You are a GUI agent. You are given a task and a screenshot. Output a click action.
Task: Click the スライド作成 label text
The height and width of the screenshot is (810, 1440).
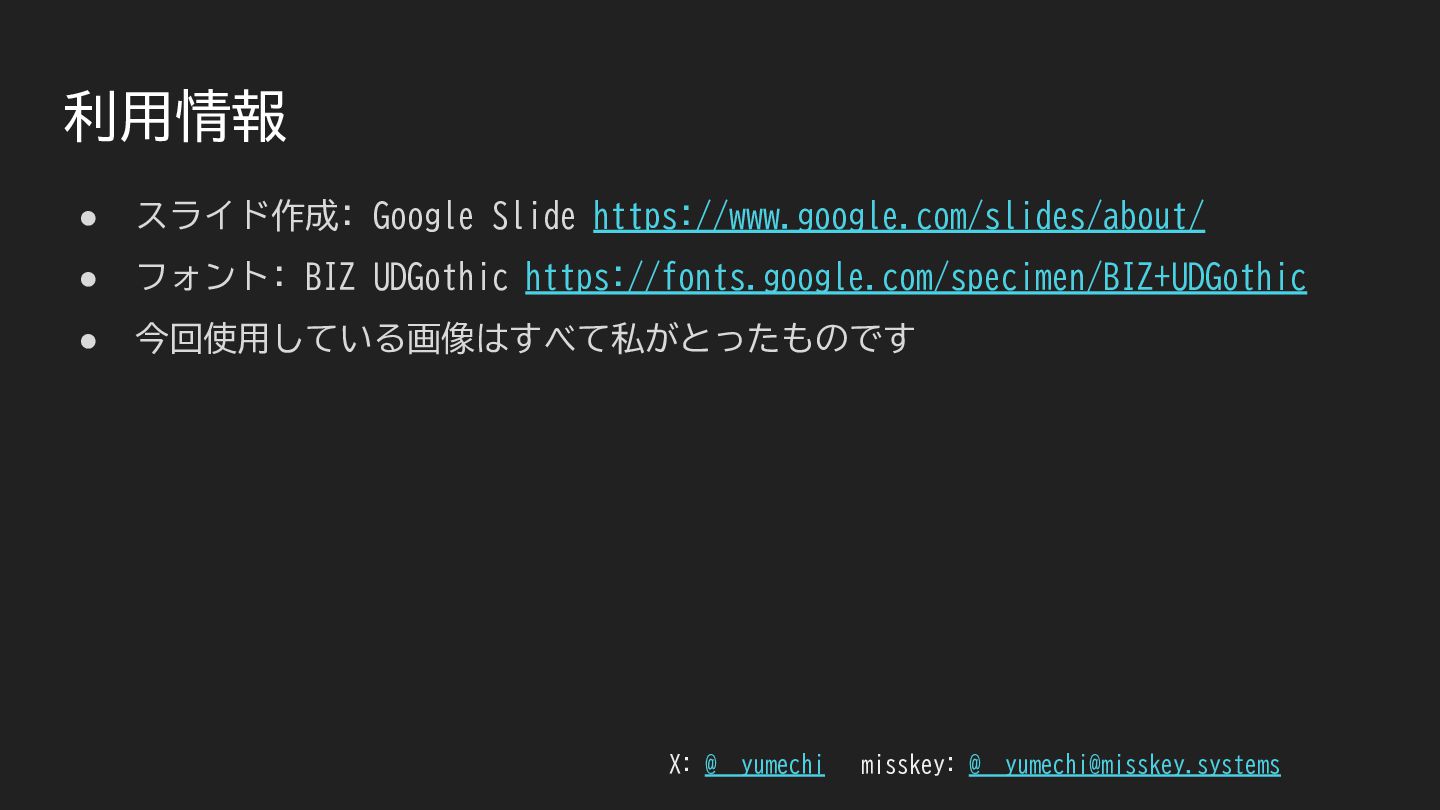[236, 216]
